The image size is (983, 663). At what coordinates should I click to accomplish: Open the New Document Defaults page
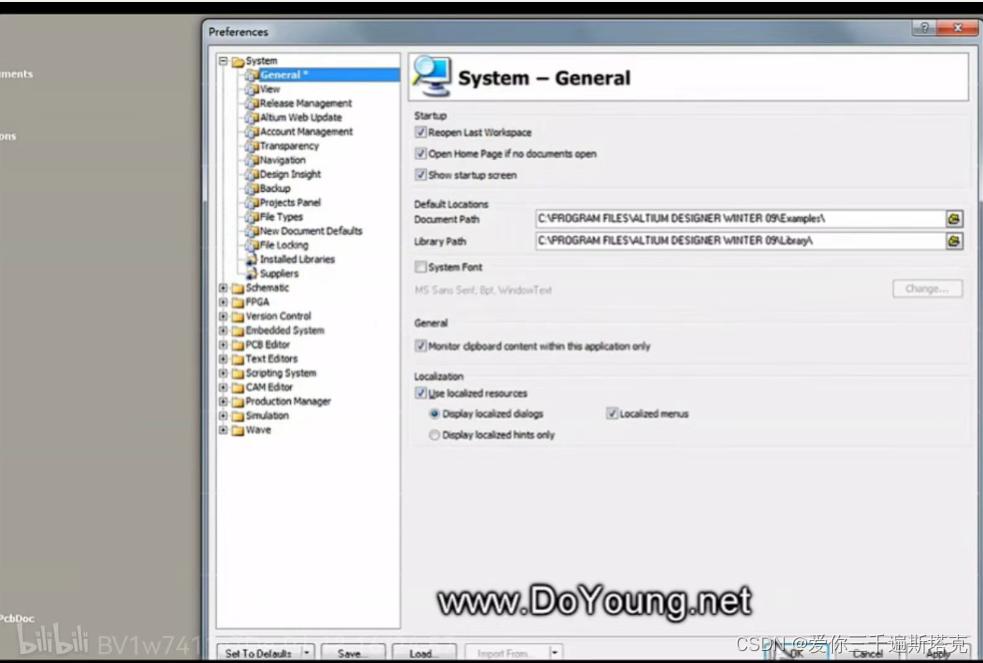click(x=311, y=231)
